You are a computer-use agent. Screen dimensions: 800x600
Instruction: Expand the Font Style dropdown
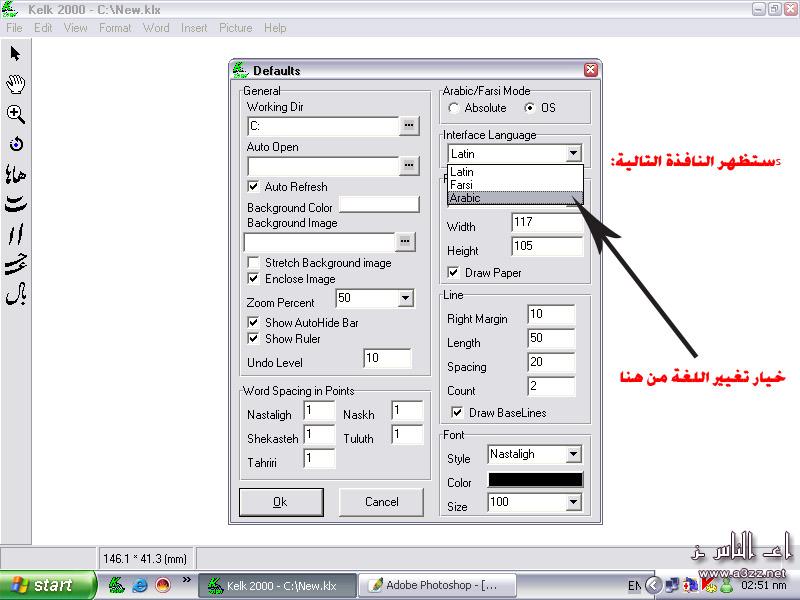[573, 454]
